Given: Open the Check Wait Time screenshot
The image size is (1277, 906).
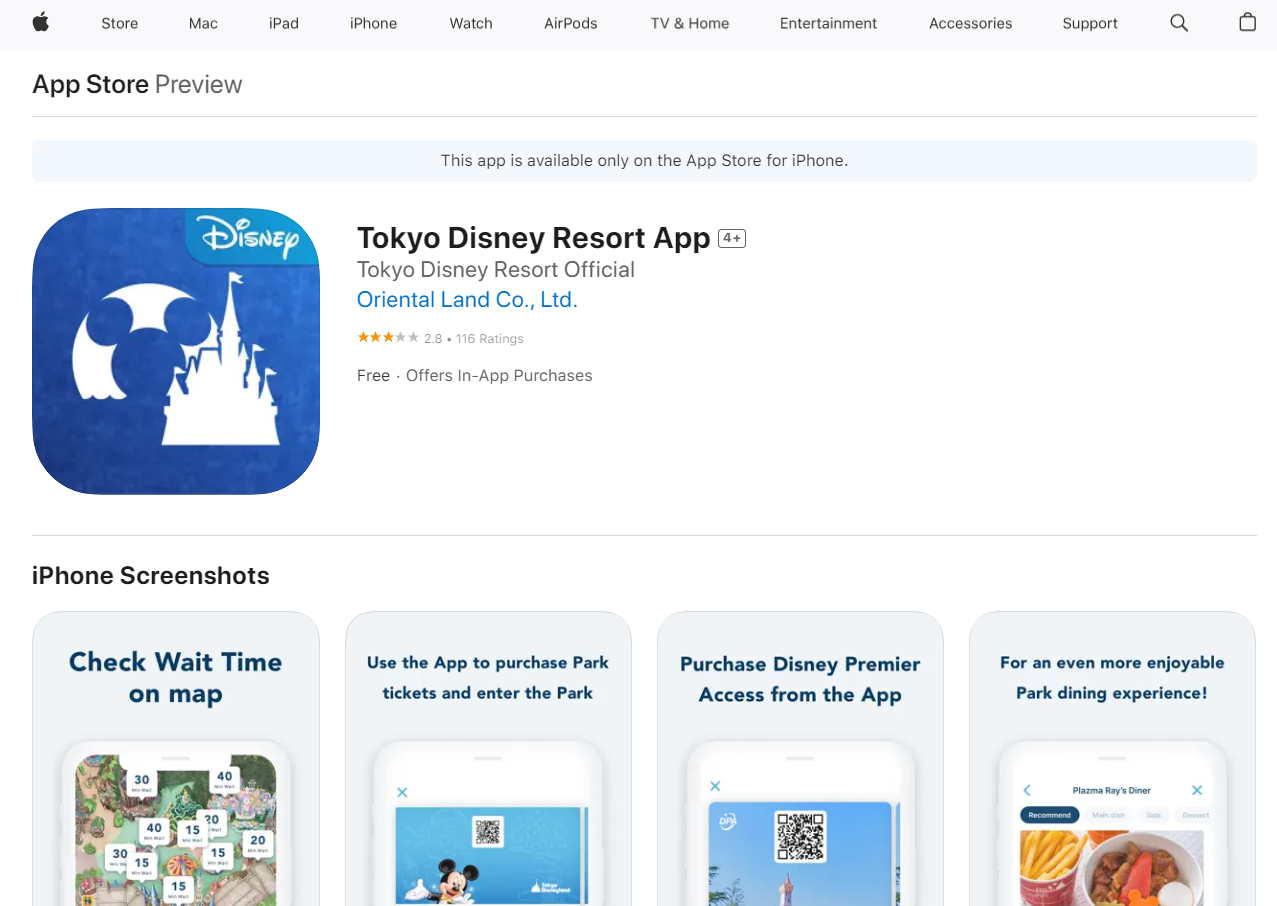Looking at the screenshot, I should (176, 759).
